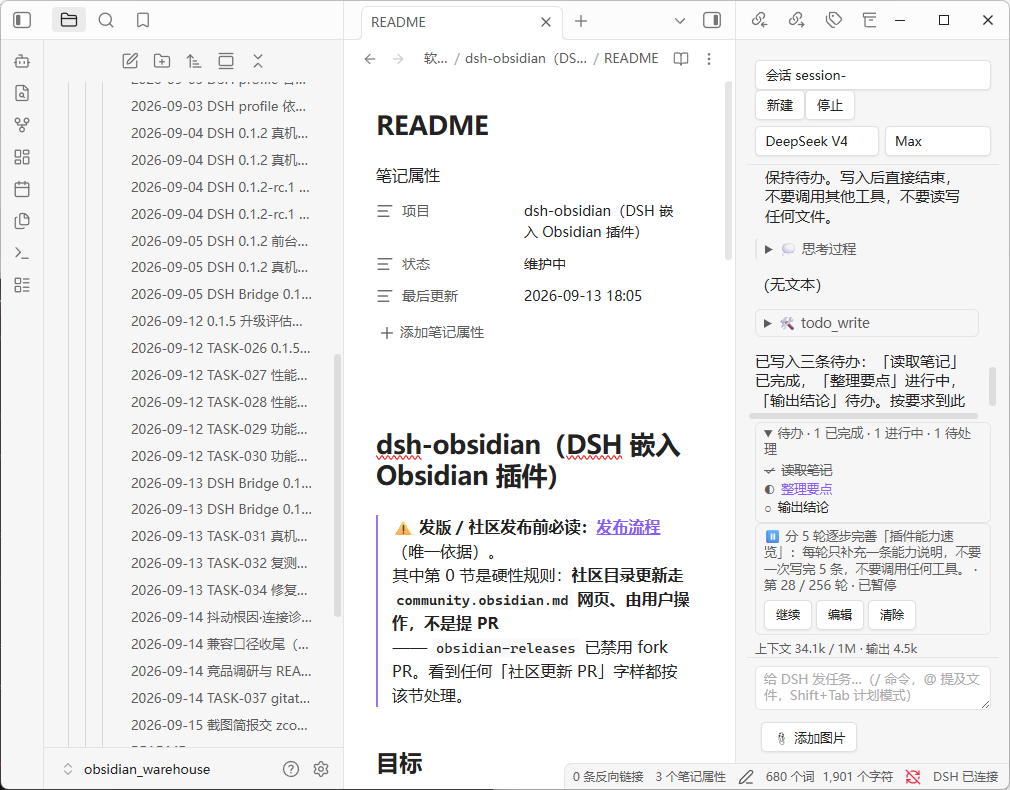Click the 整理要点 todo item
The width and height of the screenshot is (1010, 790).
[x=806, y=489]
